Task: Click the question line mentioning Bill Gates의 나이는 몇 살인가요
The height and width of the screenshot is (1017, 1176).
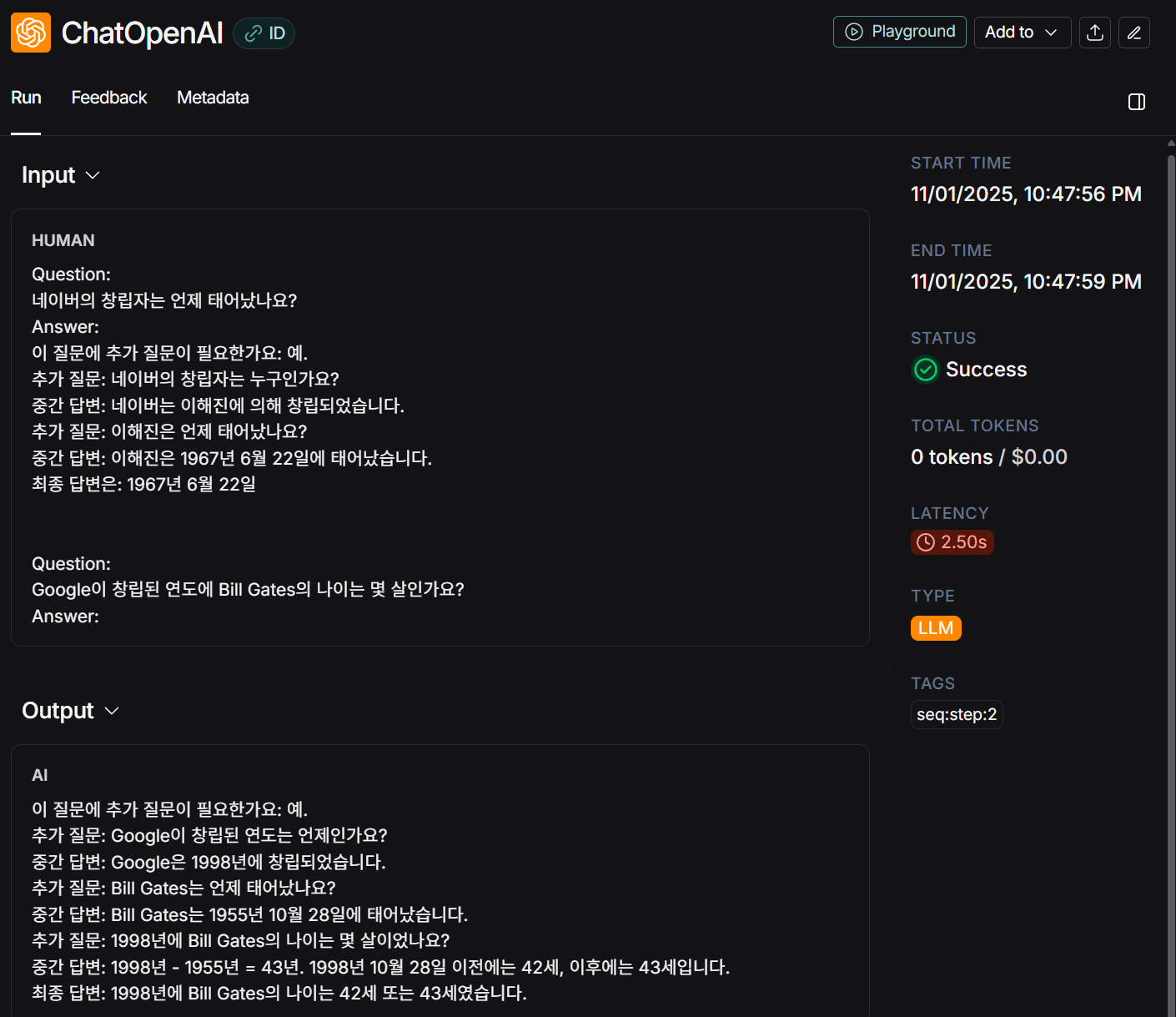Action: pos(248,589)
